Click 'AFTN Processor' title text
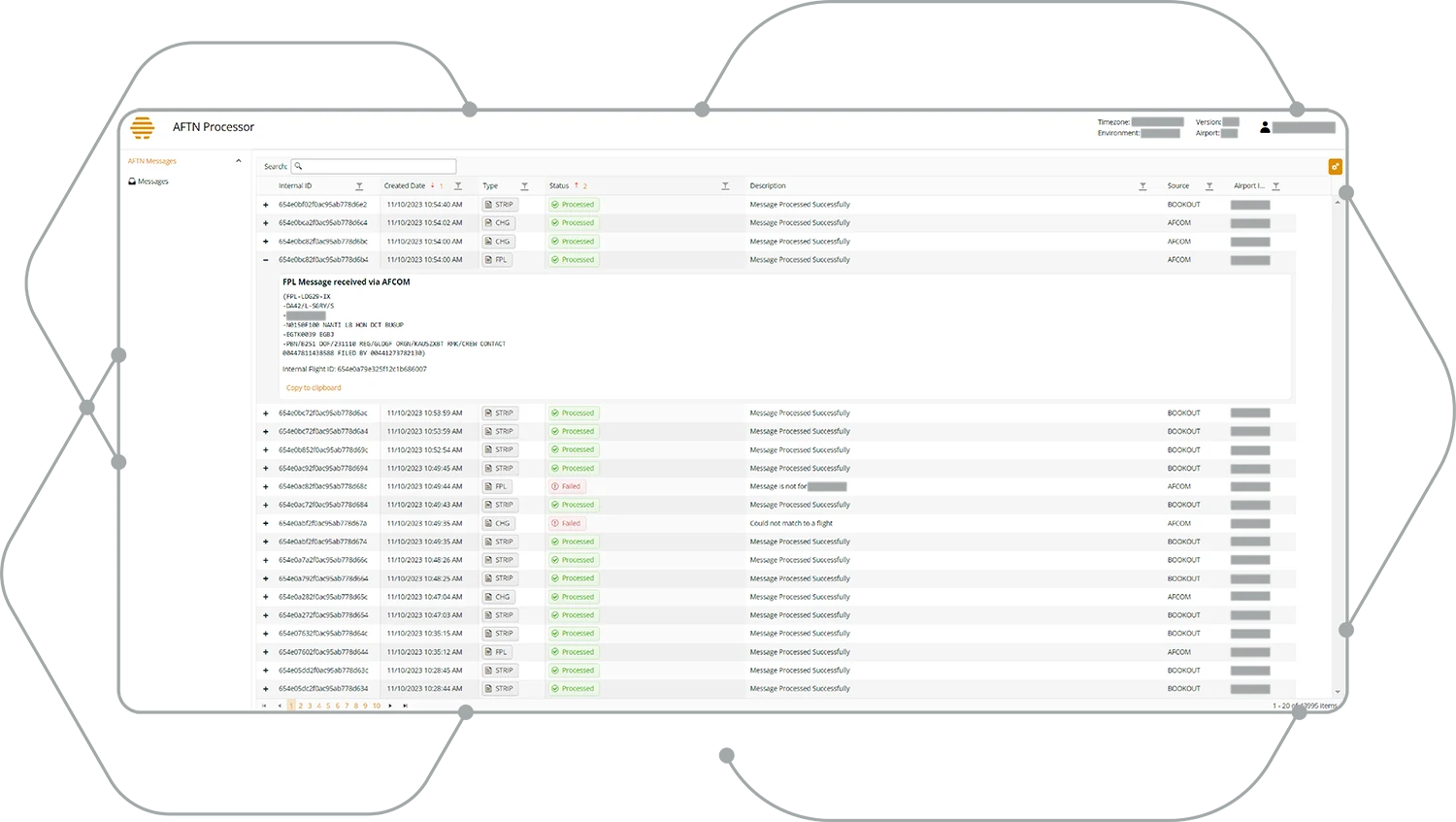 click(214, 127)
